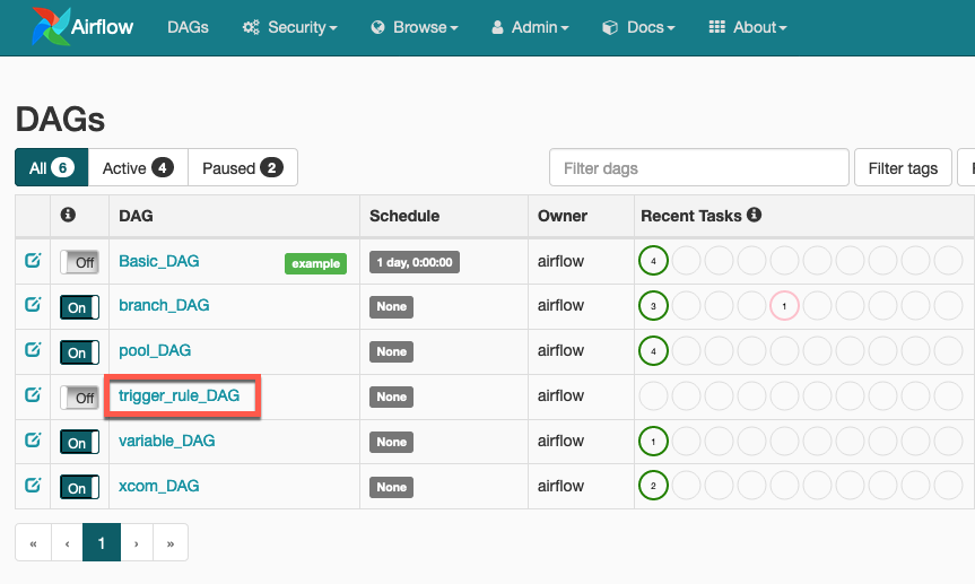Pause variable_DAG using its On toggle
This screenshot has width=977, height=585.
click(x=79, y=442)
